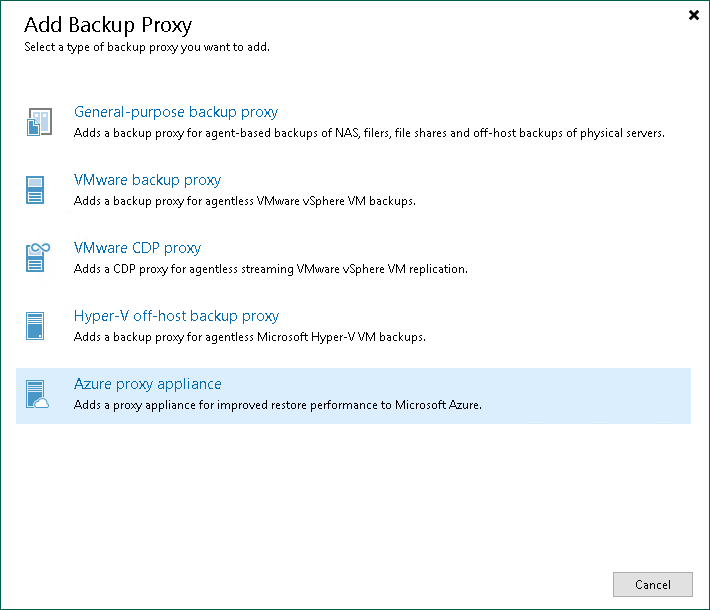Click the agentless VMware vSphere VM backups description
710x610 pixels.
pyautogui.click(x=245, y=201)
